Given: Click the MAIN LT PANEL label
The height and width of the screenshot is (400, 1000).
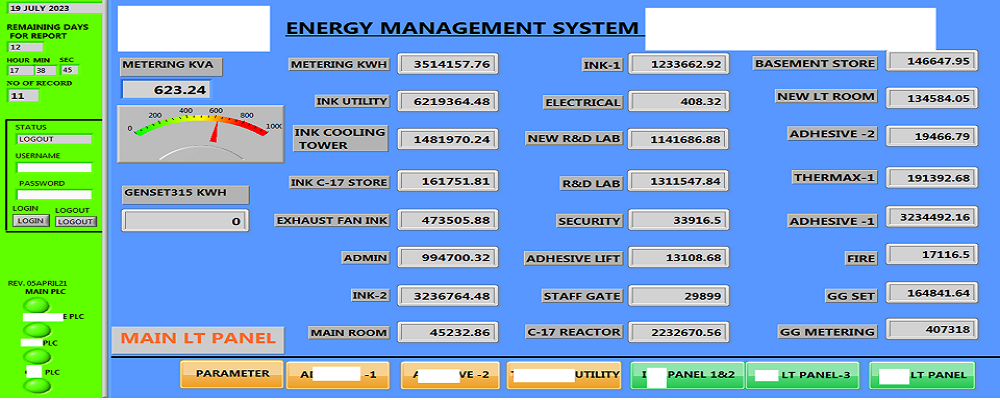Looking at the screenshot, I should pyautogui.click(x=197, y=339).
